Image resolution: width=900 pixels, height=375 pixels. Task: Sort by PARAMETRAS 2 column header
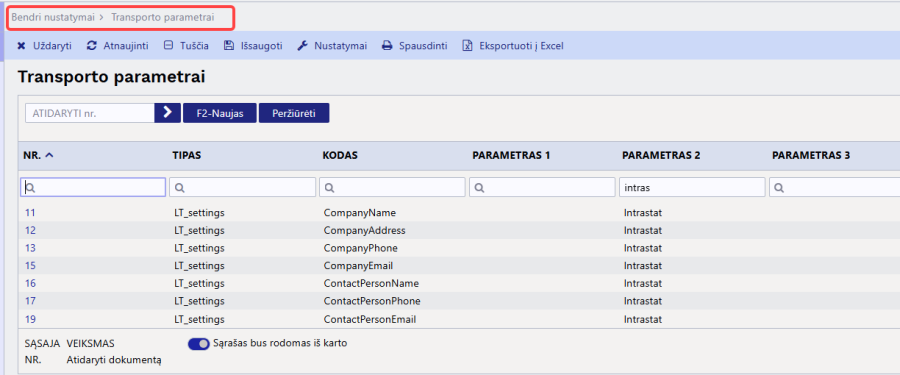(x=661, y=155)
